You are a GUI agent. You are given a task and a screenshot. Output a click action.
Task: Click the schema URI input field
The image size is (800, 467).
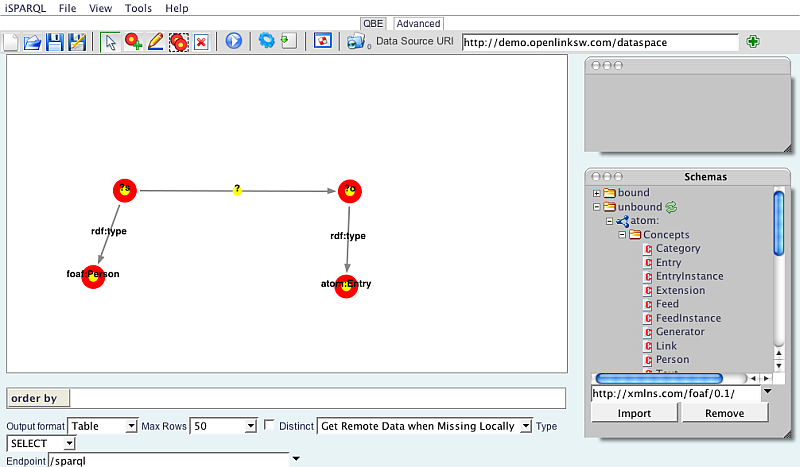coord(676,394)
